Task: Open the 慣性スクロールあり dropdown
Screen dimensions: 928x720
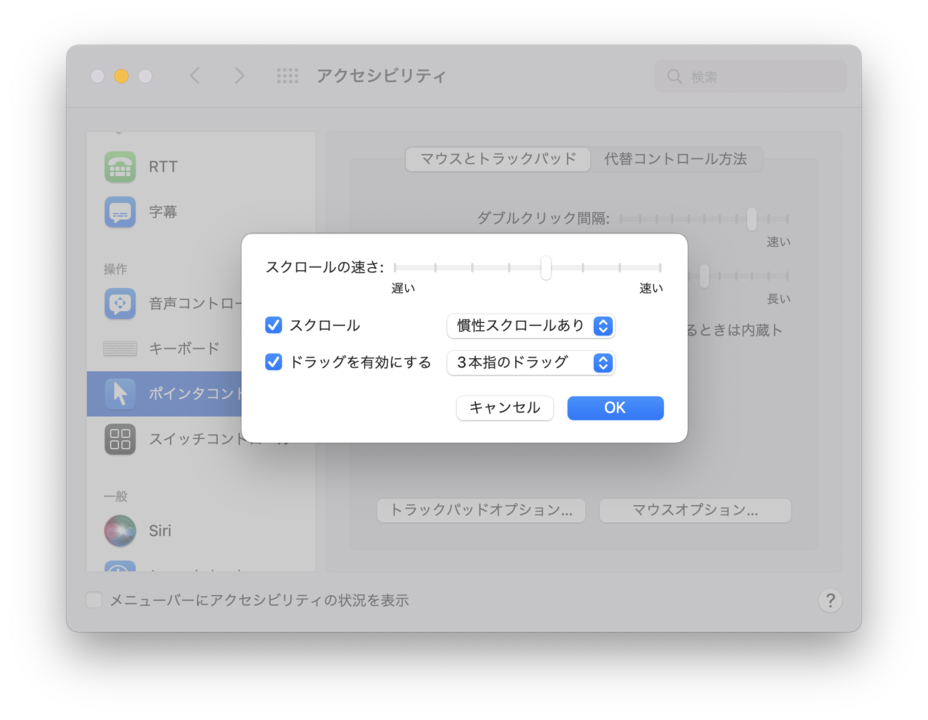Action: pos(531,326)
